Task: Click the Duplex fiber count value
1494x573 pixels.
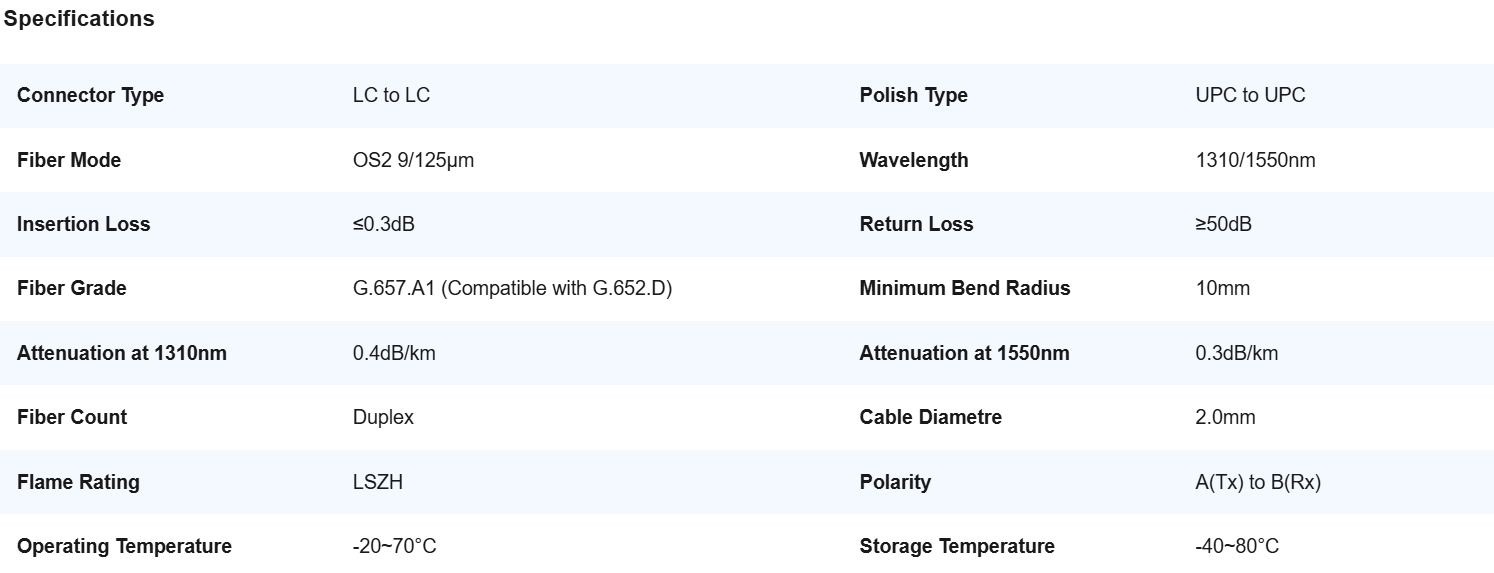Action: coord(383,417)
